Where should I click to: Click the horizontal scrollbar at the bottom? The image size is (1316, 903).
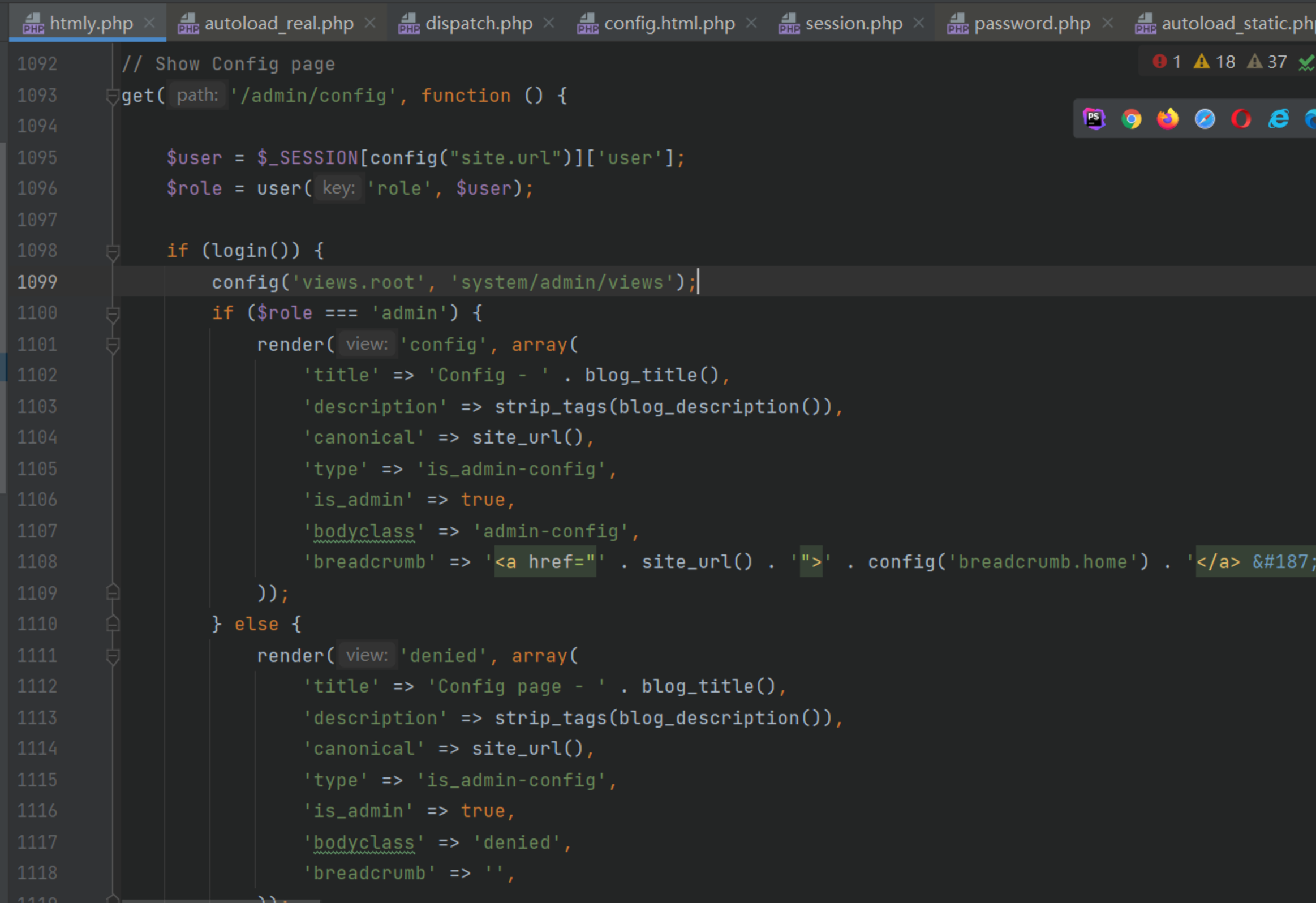pyautogui.click(x=221, y=900)
